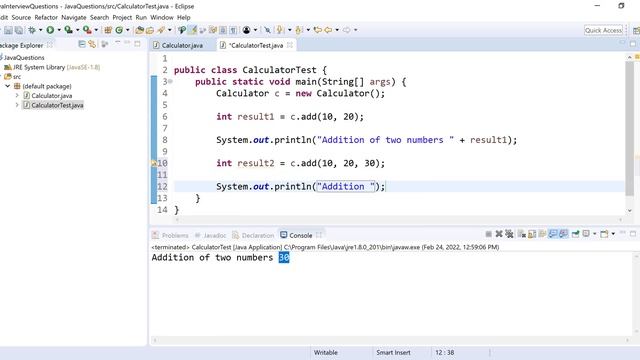Collapse the default package tree node

pos(7,86)
